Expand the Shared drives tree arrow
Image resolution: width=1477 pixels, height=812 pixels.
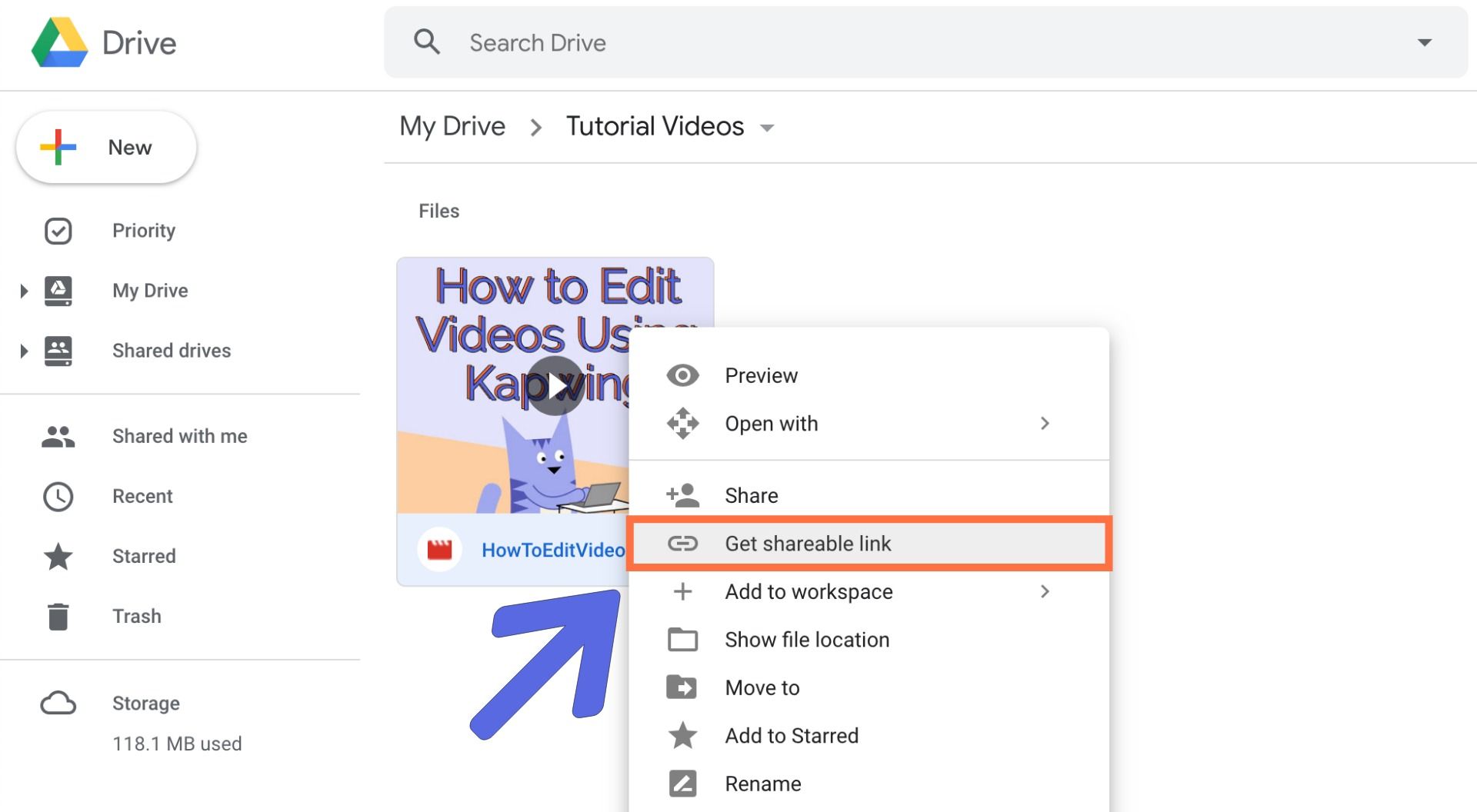pos(24,351)
